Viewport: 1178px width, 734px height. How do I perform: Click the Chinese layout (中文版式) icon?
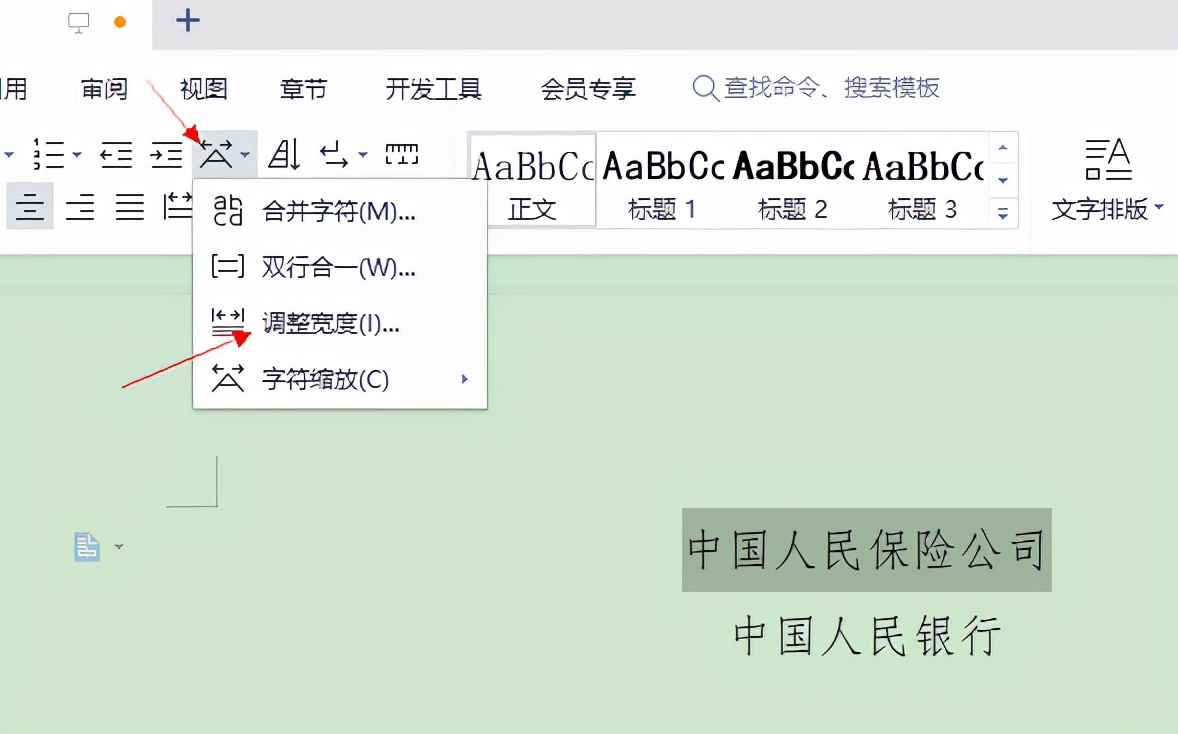tap(216, 154)
